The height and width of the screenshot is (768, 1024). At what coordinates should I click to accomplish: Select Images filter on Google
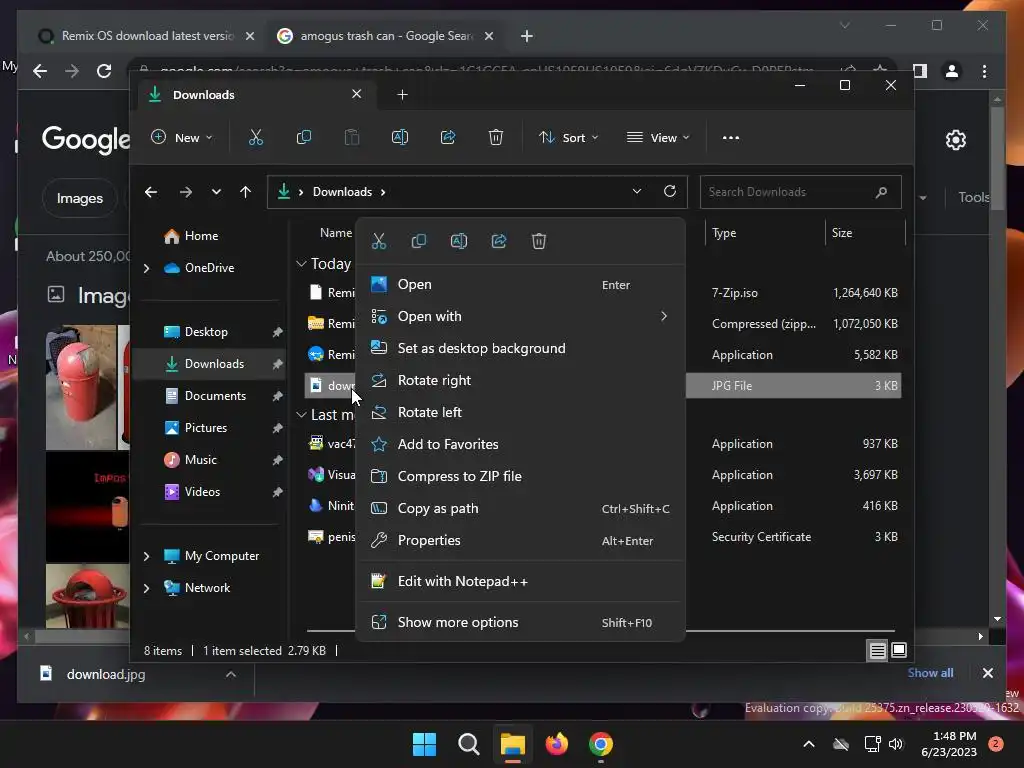click(x=80, y=198)
